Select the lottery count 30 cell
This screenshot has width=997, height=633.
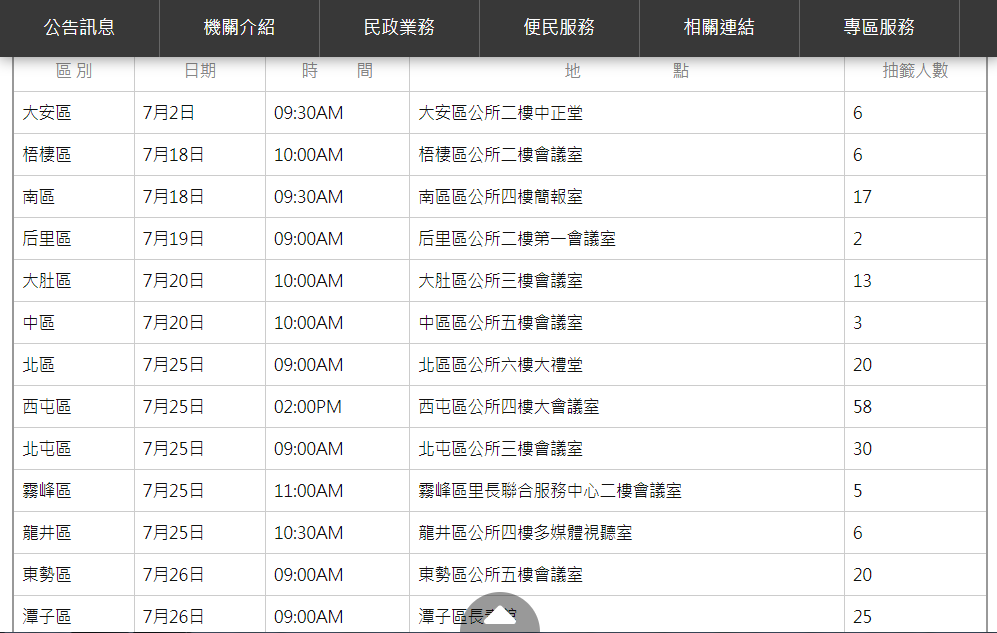(915, 448)
